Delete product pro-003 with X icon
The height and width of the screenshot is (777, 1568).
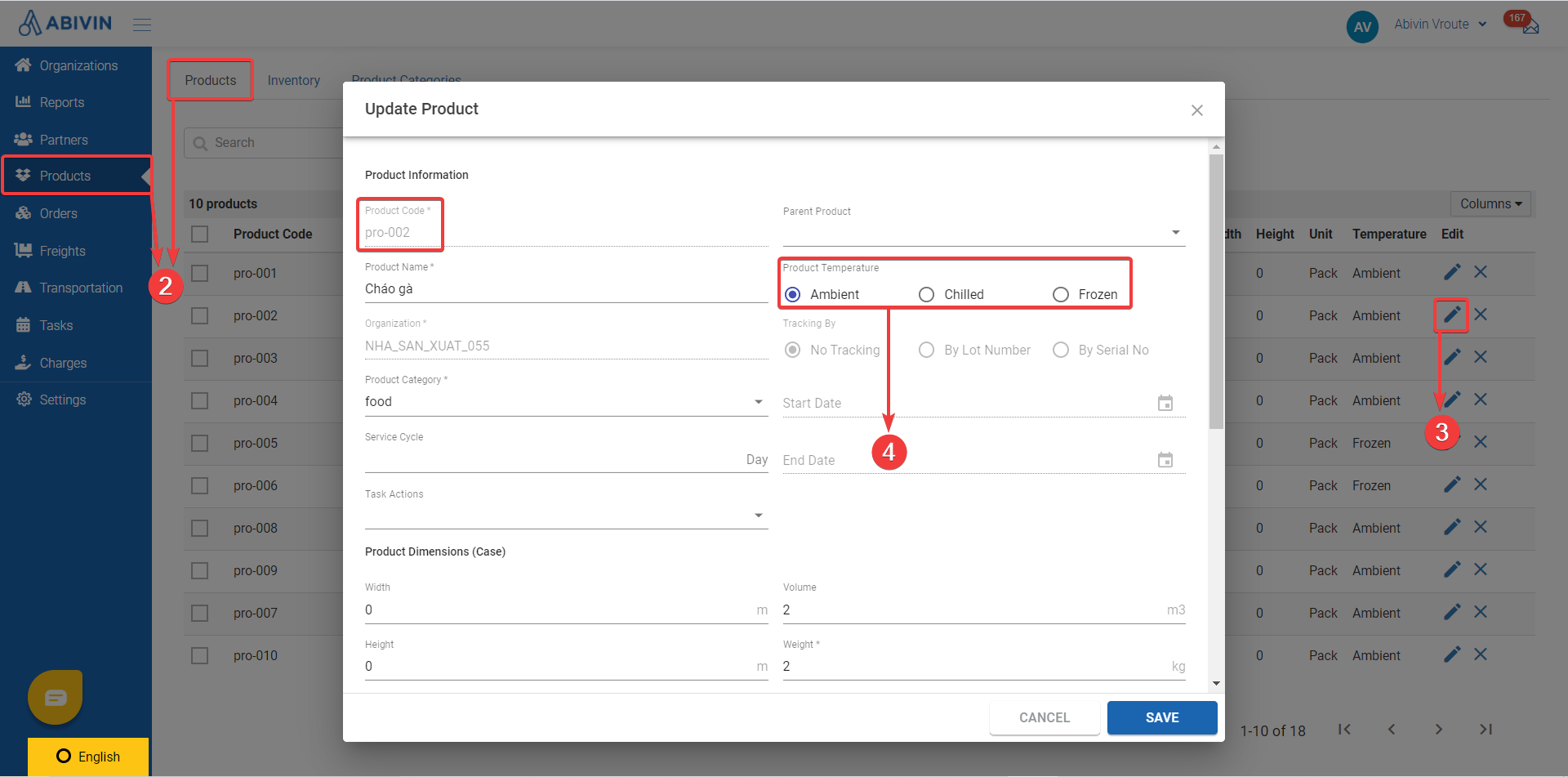point(1481,357)
